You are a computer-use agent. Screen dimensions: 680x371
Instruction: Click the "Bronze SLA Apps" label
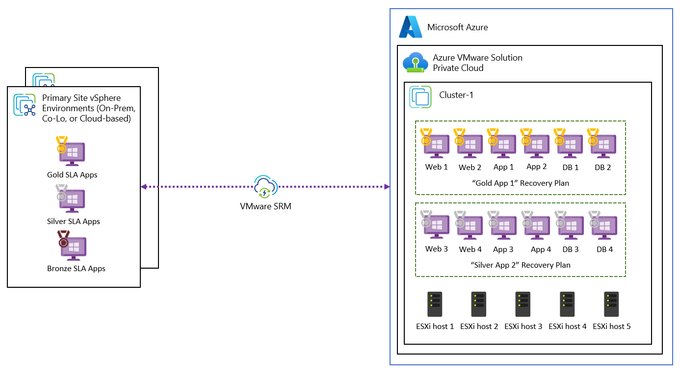pyautogui.click(x=76, y=268)
